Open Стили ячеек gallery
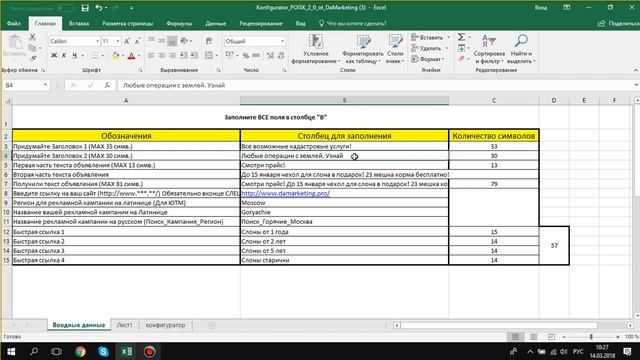This screenshot has height=360, width=640. click(395, 49)
